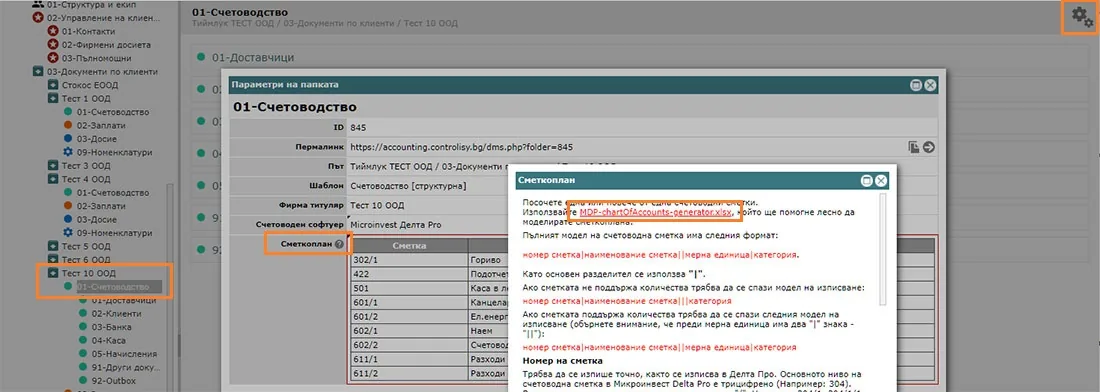Open 02-Клиенти in the left tree
Screen dimensions: 1100x392
(x=116, y=313)
